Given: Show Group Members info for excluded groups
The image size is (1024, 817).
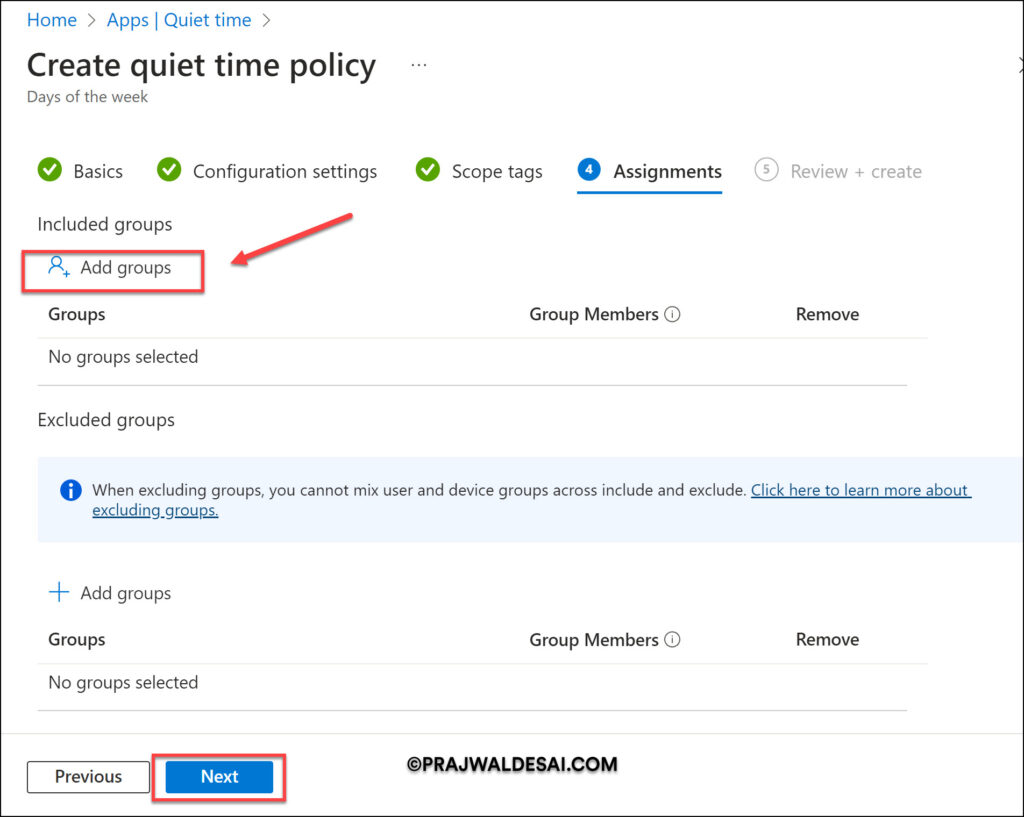Looking at the screenshot, I should (x=672, y=639).
